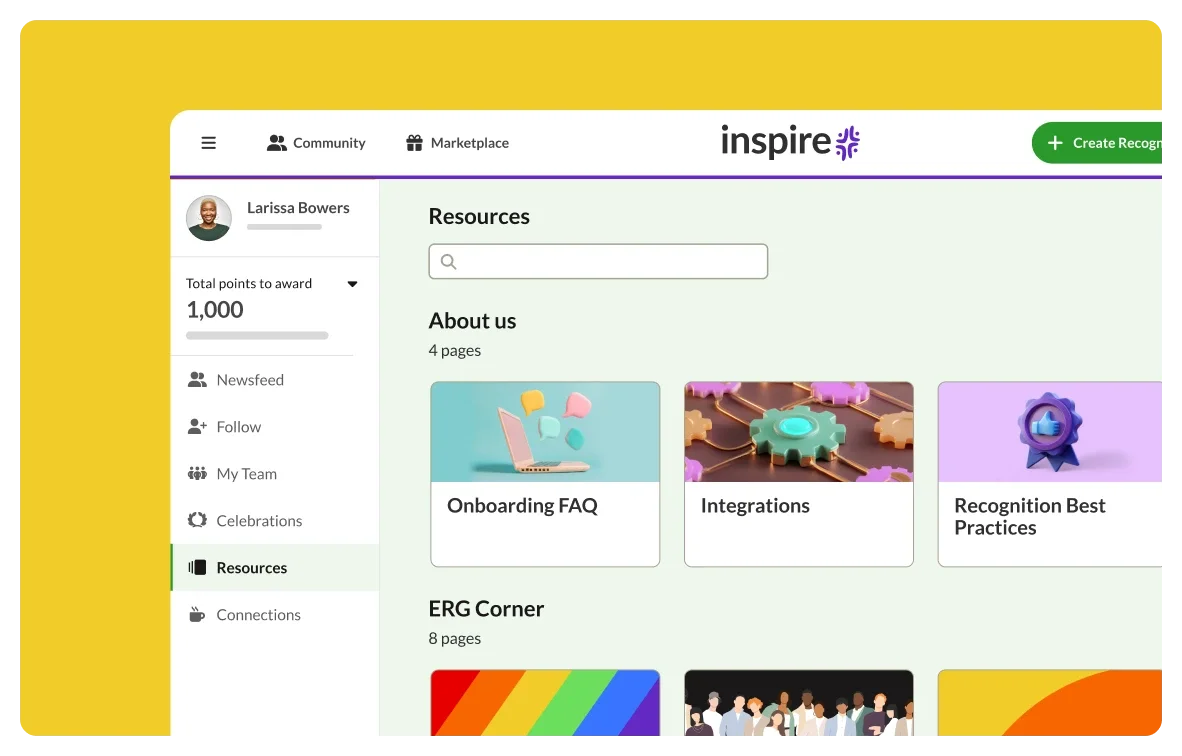Click the Celebrations wreath icon
This screenshot has height=756, width=1182.
[197, 520]
